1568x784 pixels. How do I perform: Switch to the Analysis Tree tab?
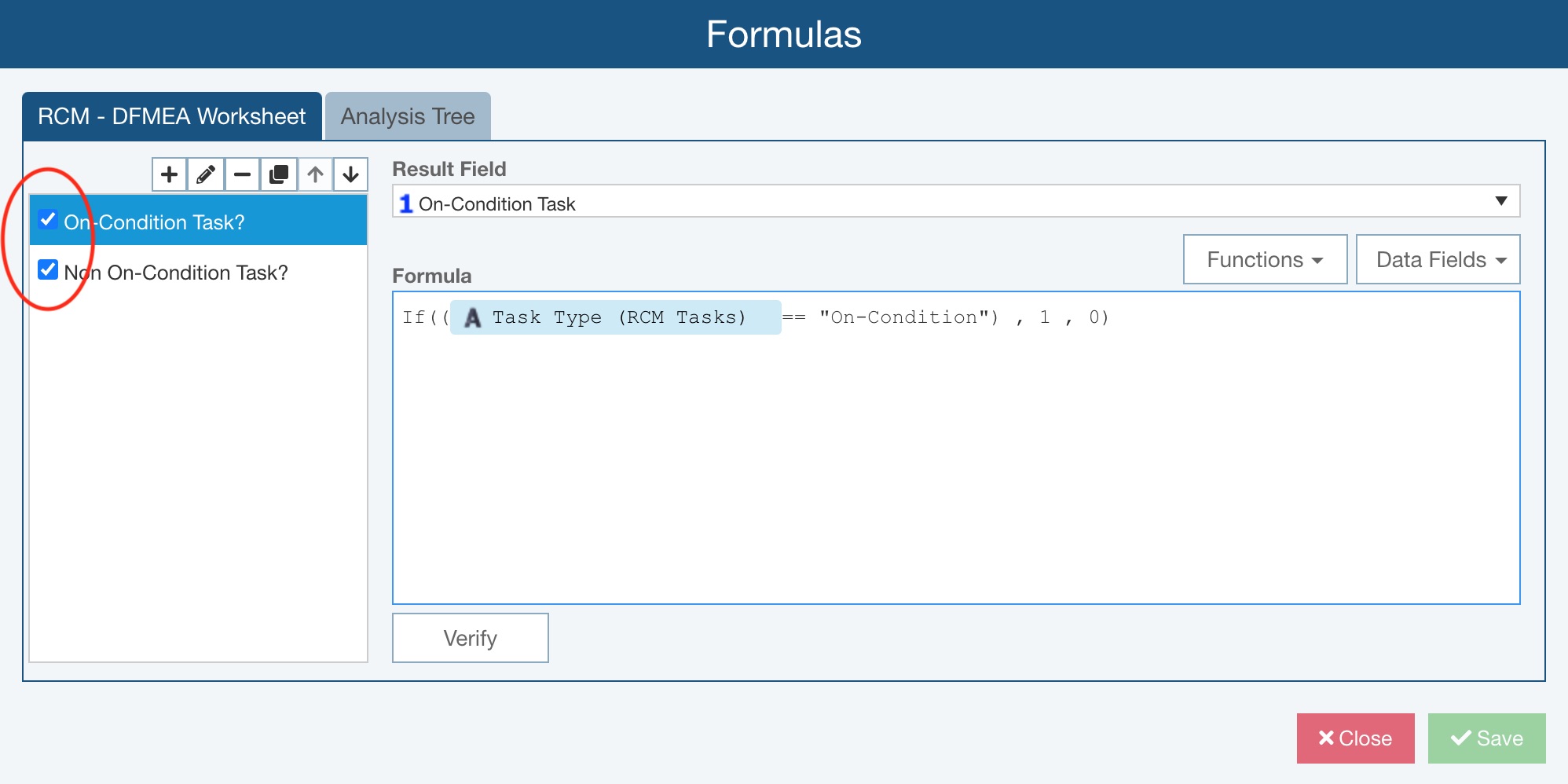(x=408, y=116)
